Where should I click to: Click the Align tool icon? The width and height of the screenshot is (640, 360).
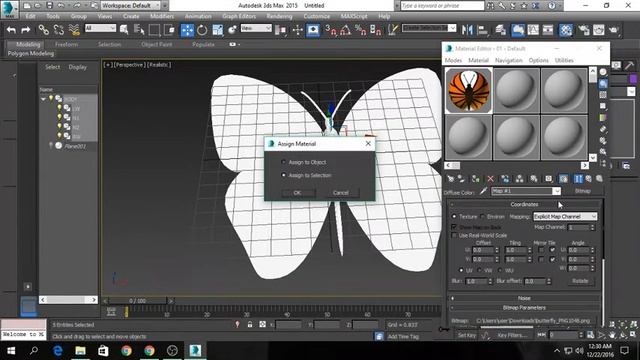(x=482, y=30)
